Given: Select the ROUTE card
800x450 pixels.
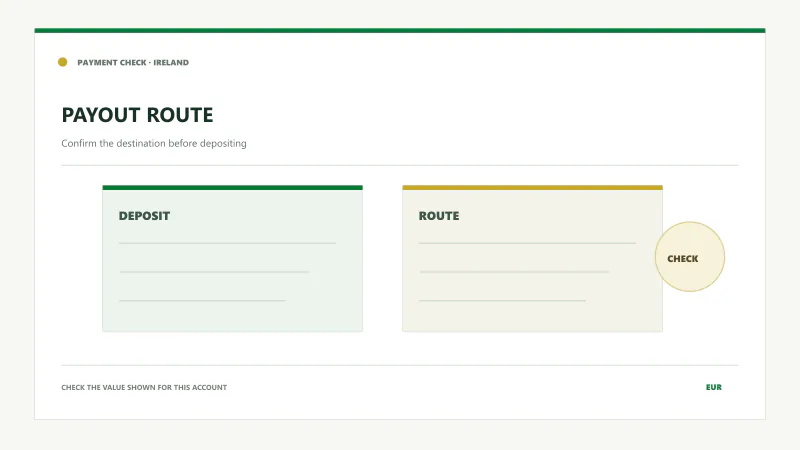Looking at the screenshot, I should point(533,259).
